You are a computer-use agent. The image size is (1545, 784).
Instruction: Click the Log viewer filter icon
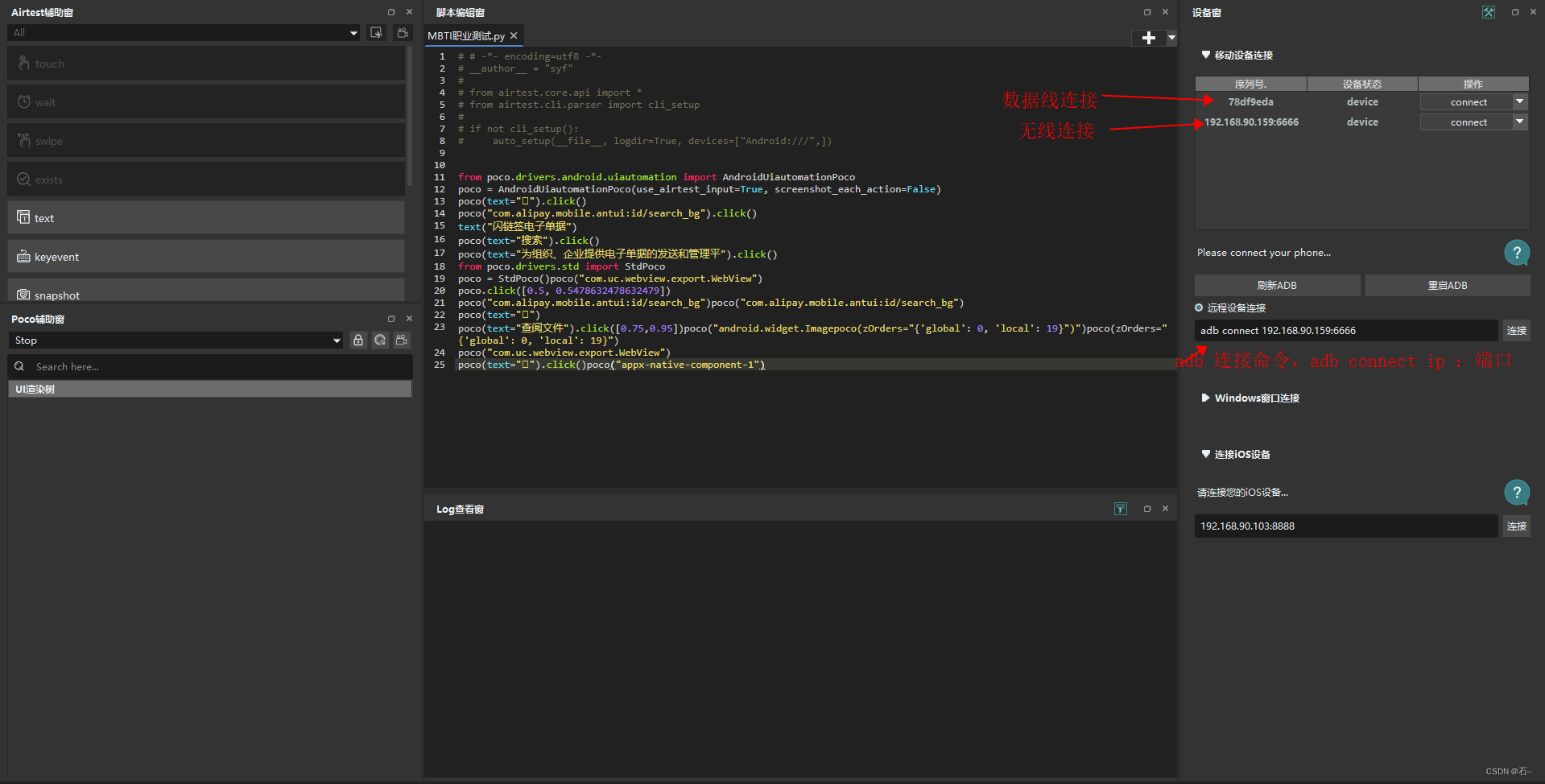click(1121, 509)
